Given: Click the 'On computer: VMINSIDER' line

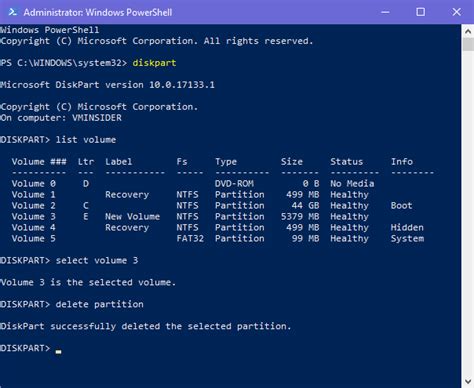Looking at the screenshot, I should tap(61, 118).
